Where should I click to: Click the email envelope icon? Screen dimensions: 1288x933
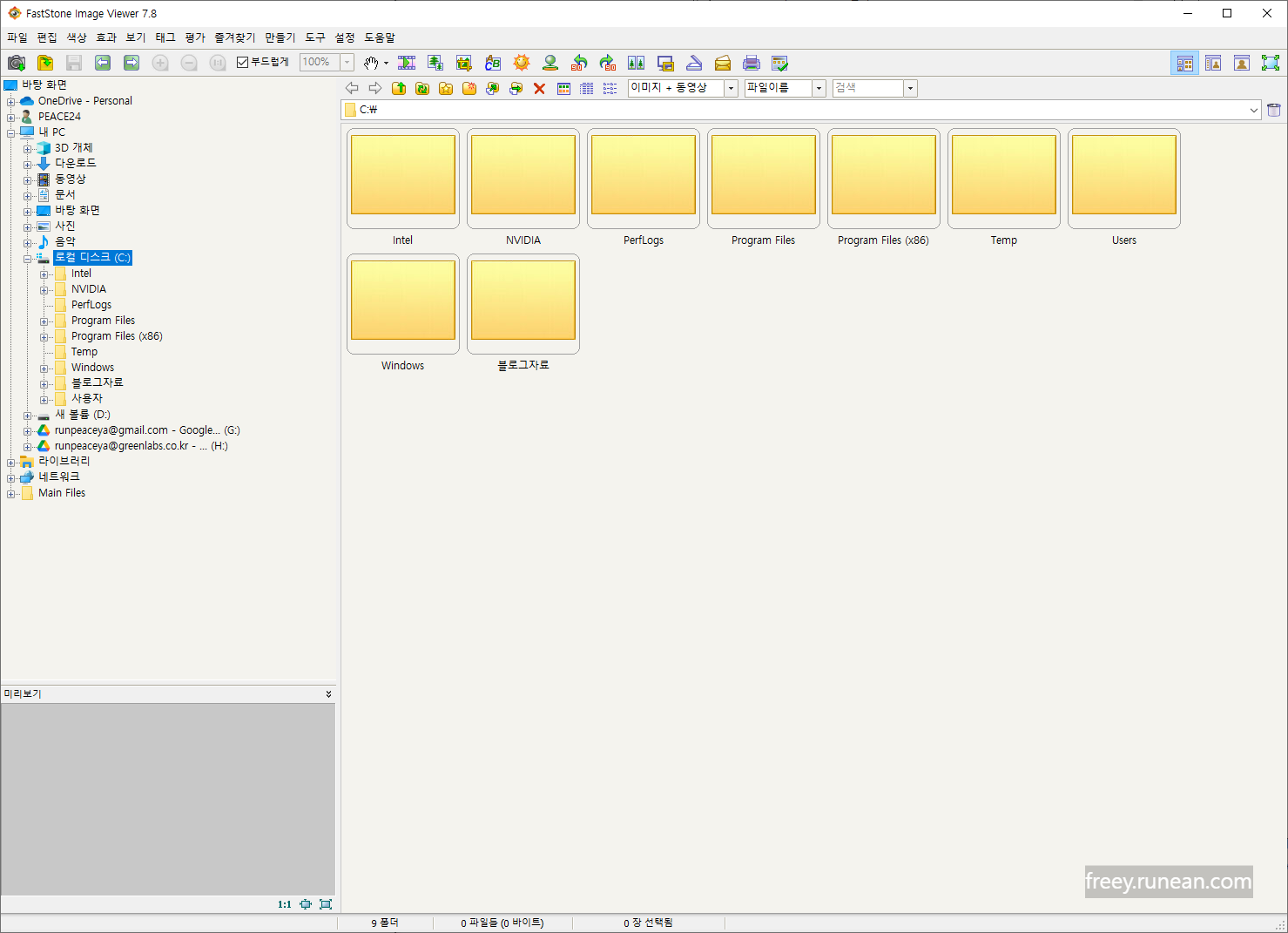click(723, 63)
